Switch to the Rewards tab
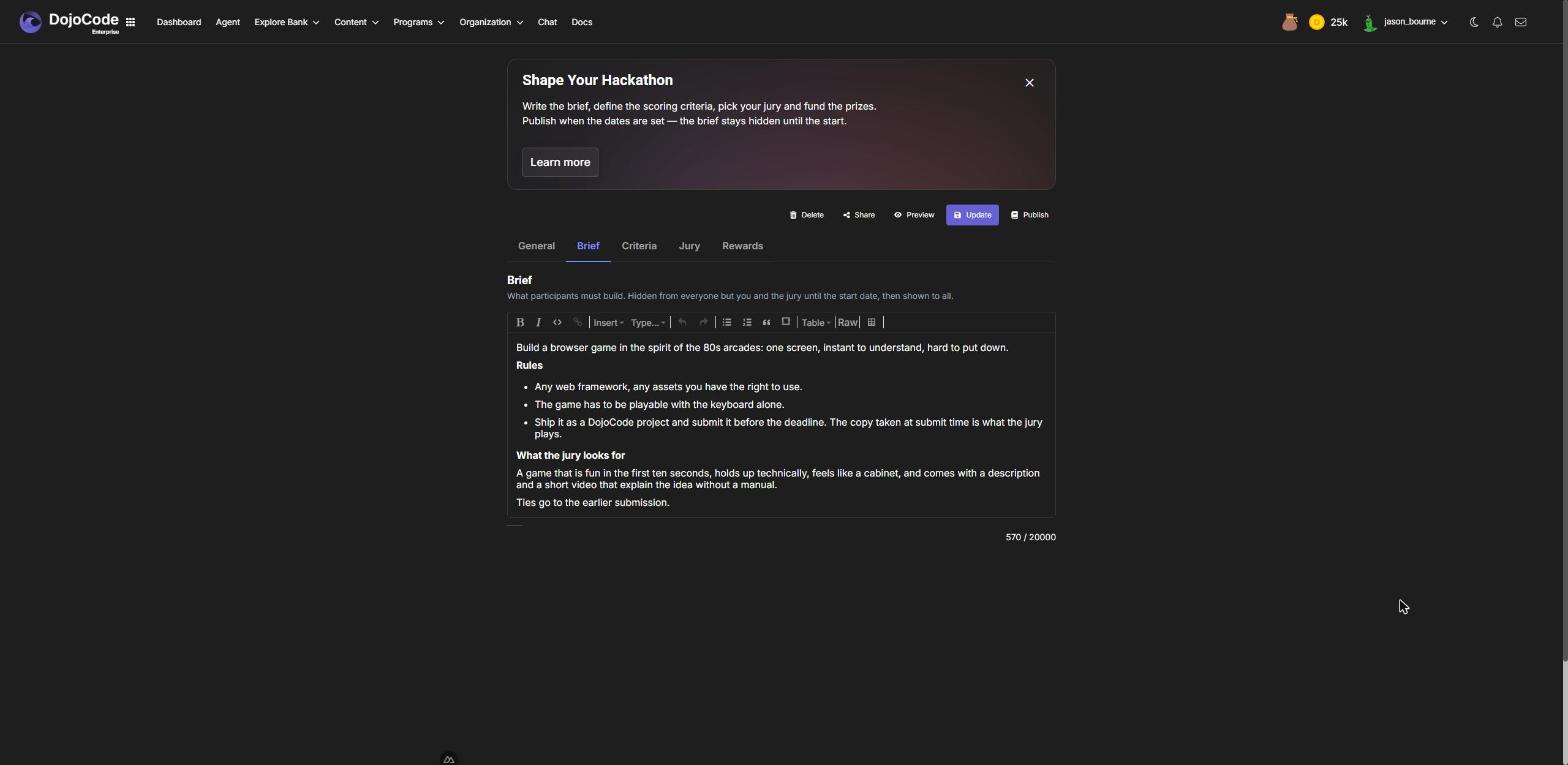The image size is (1568, 765). click(742, 246)
